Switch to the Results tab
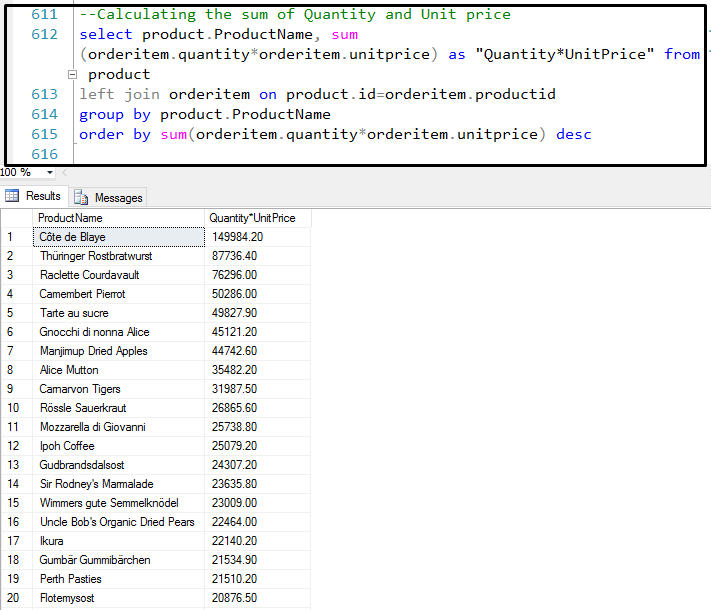Image resolution: width=711 pixels, height=610 pixels. point(34,196)
